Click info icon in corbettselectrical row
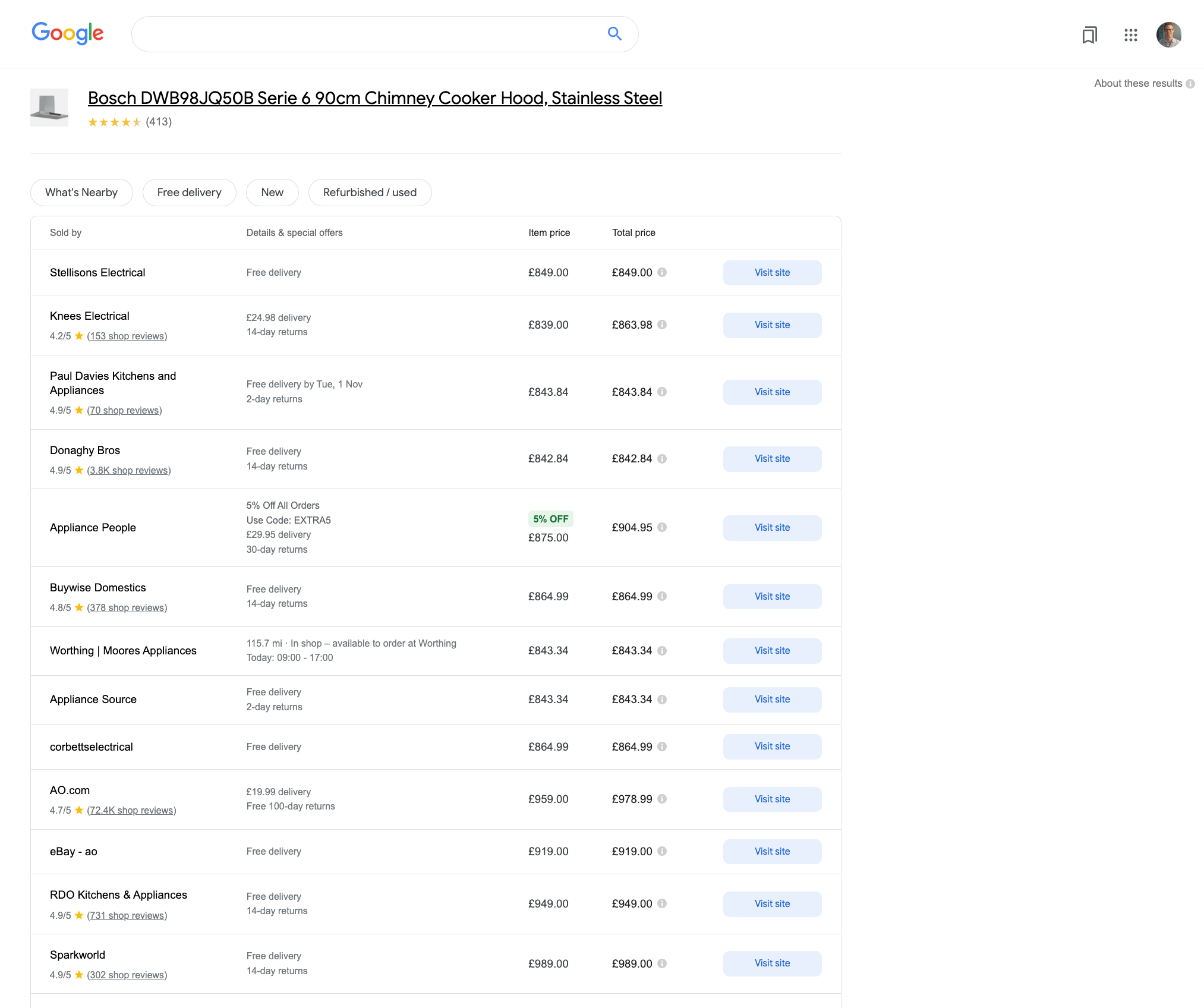Viewport: 1204px width, 1008px height. pyautogui.click(x=662, y=746)
